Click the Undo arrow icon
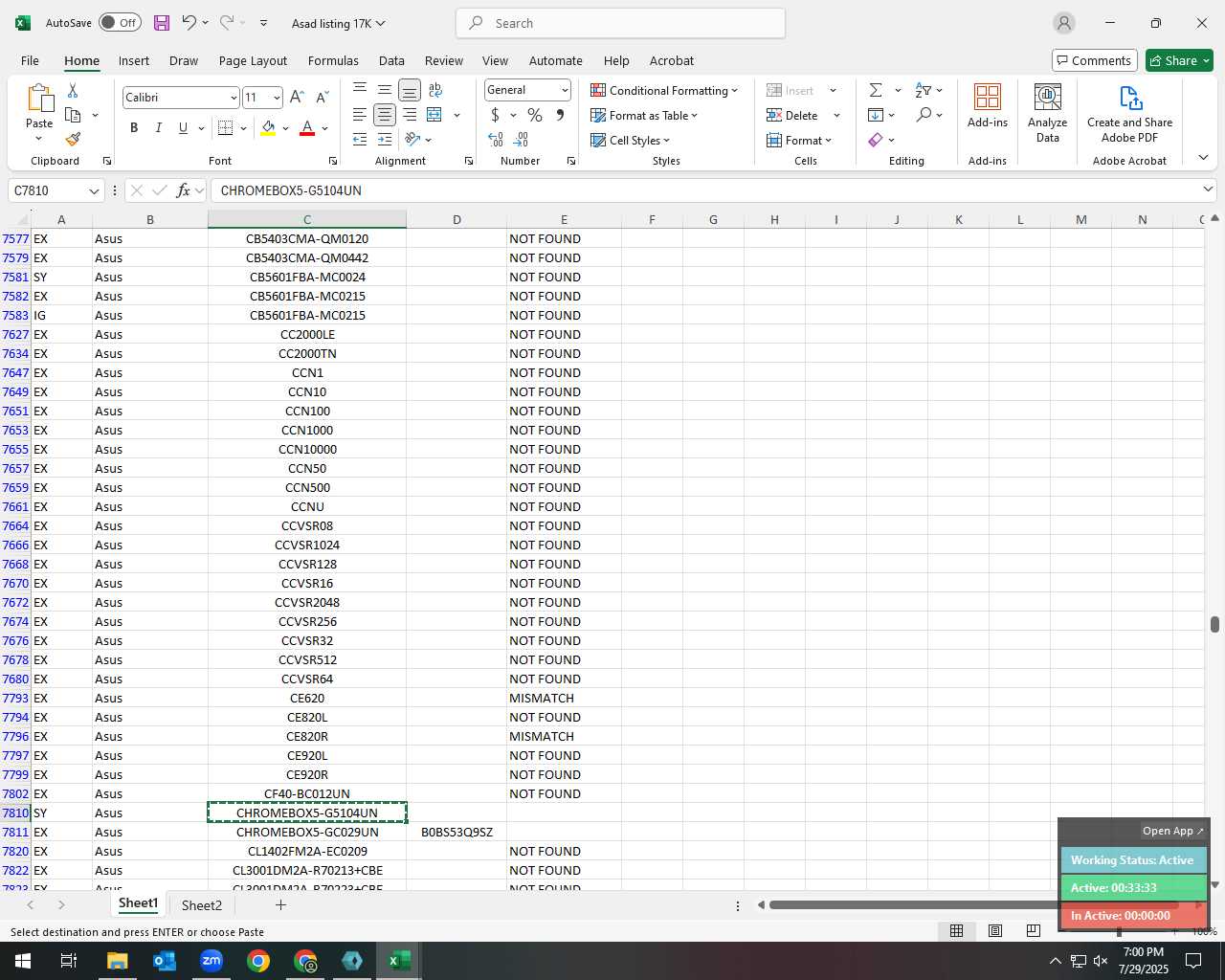This screenshot has height=980, width=1225. 189,23
